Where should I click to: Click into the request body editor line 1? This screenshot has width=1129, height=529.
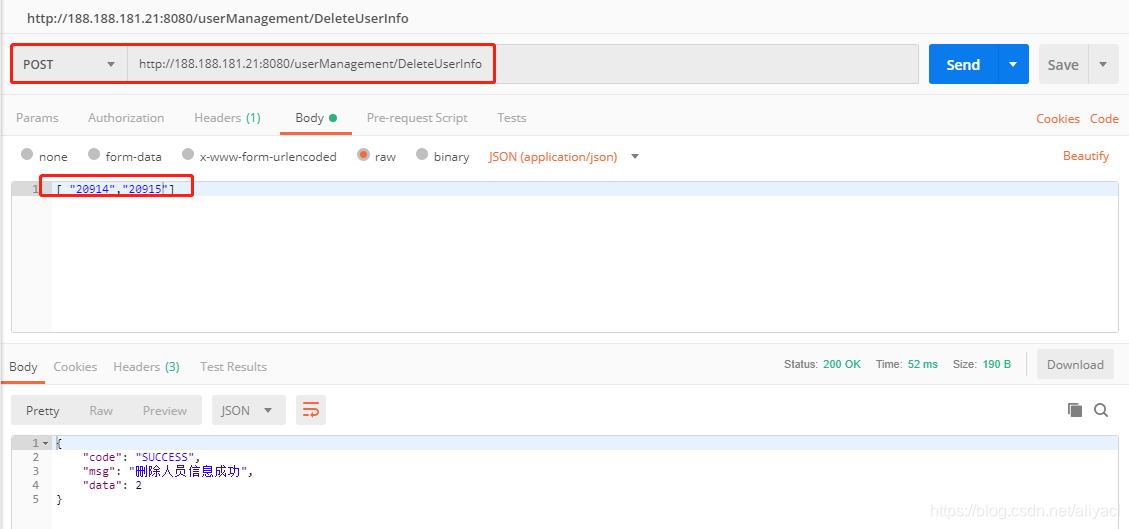point(585,189)
